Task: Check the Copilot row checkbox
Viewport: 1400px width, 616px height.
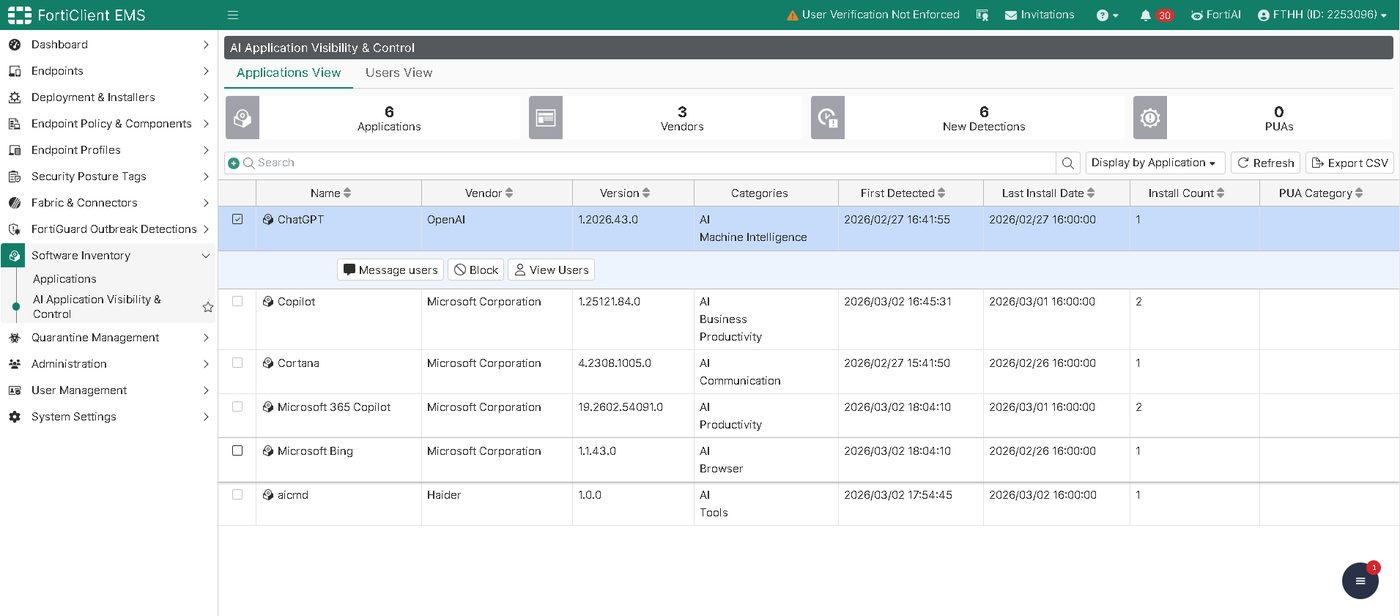Action: tap(237, 301)
